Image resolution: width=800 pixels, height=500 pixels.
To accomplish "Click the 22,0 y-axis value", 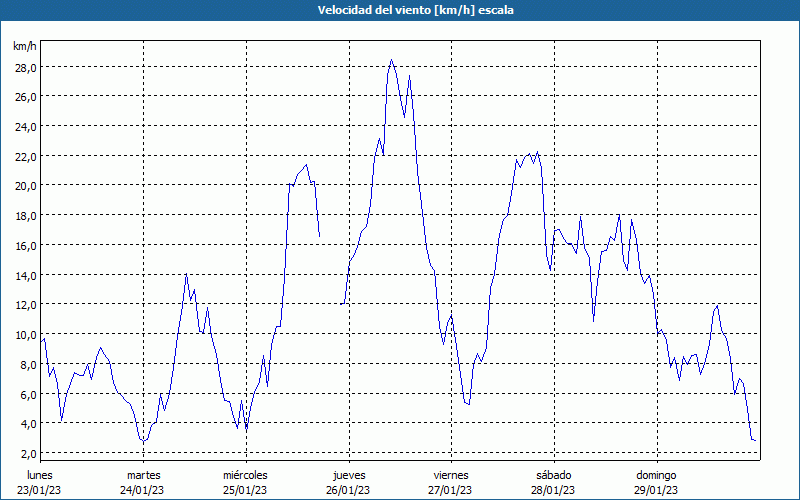I will click(x=25, y=156).
